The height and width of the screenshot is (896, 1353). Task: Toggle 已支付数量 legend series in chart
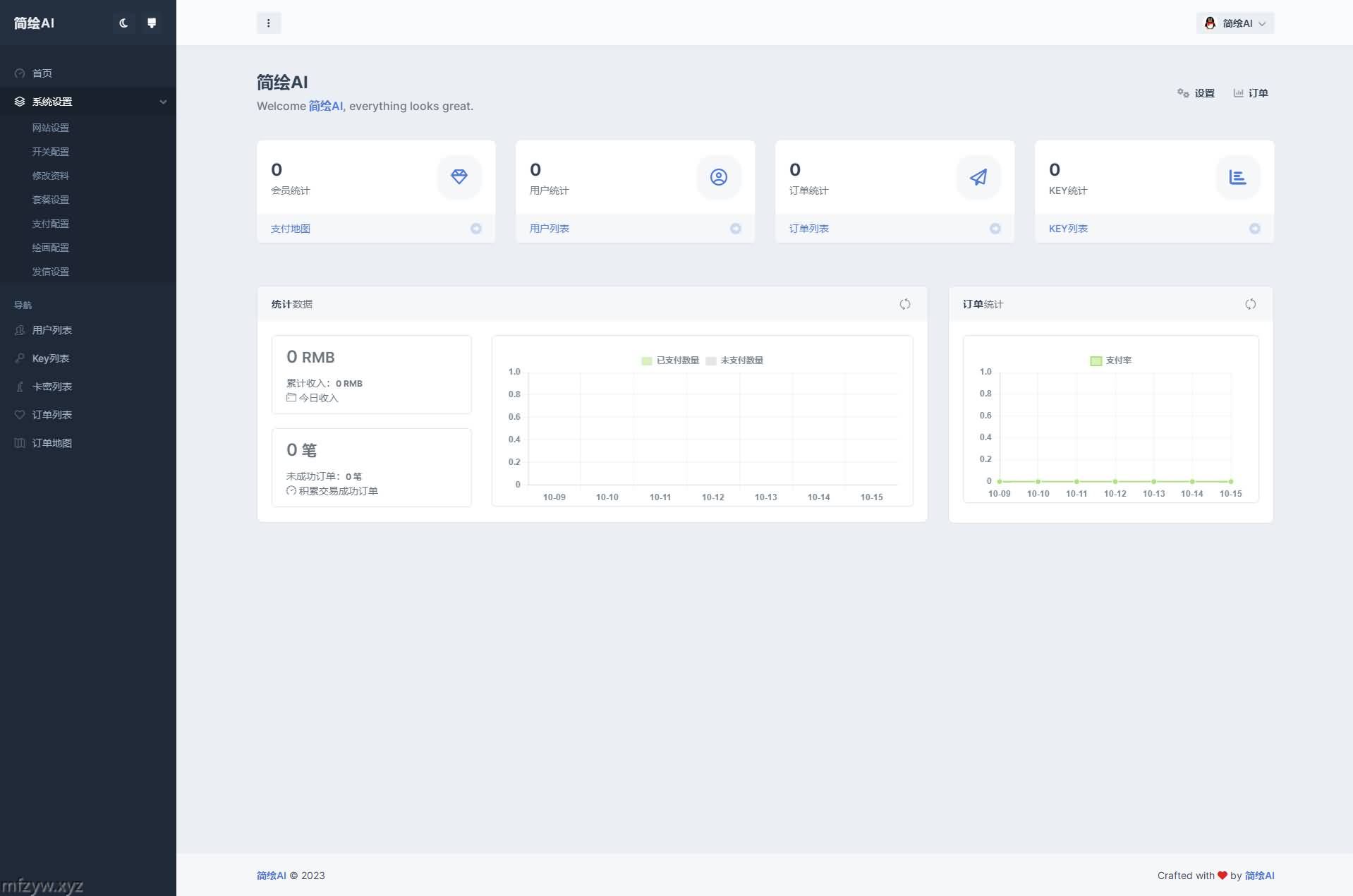[x=670, y=361]
